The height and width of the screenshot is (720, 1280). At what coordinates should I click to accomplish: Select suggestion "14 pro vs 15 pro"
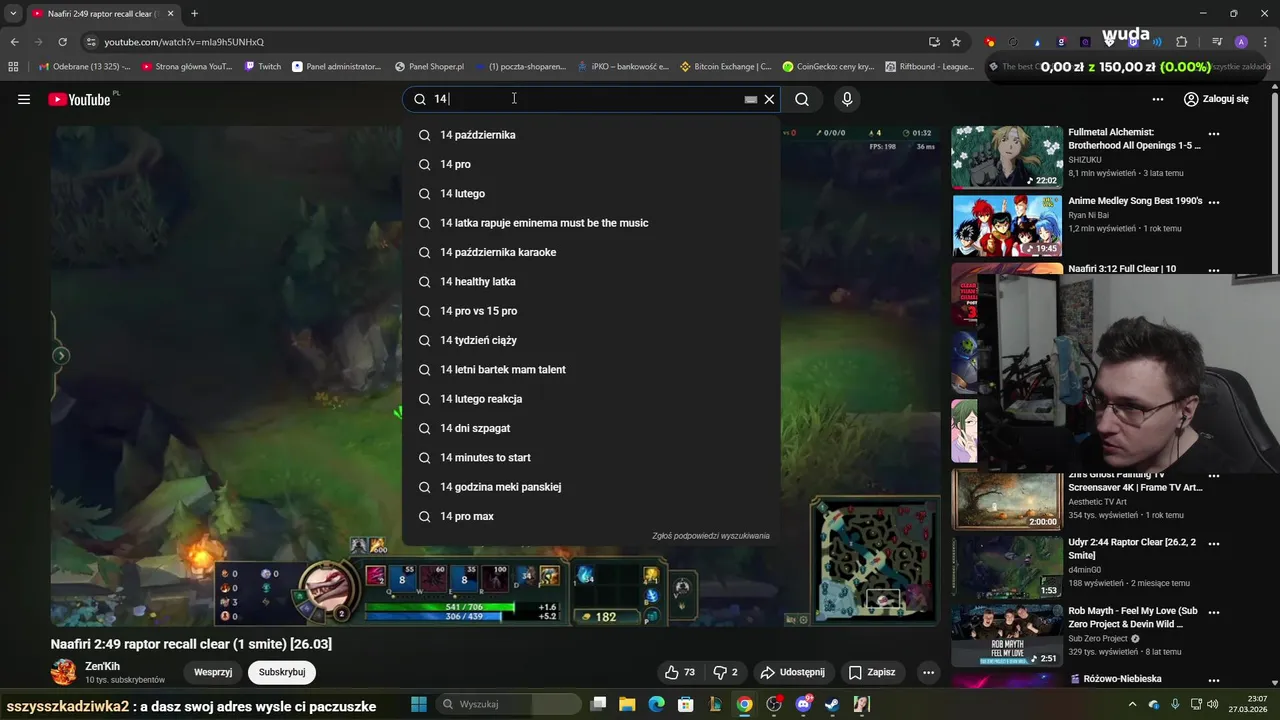pyautogui.click(x=591, y=311)
